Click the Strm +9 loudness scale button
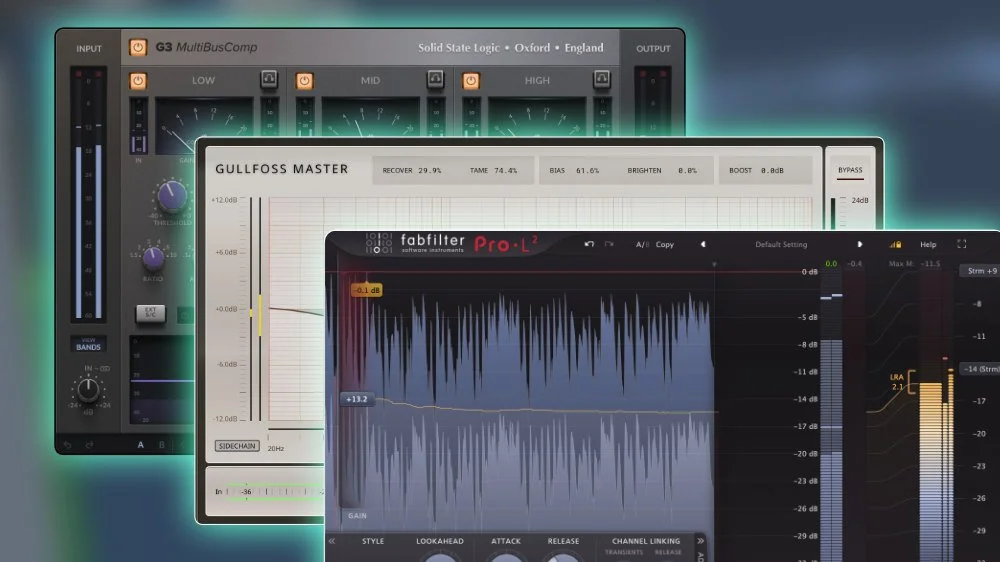Screen dimensions: 1000x562 point(982,271)
